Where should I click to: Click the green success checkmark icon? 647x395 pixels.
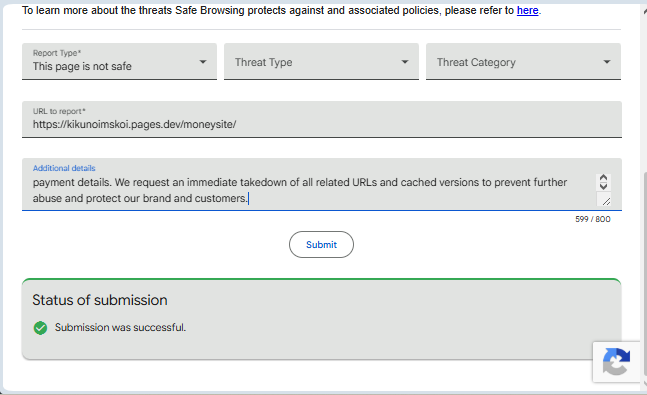(40, 328)
